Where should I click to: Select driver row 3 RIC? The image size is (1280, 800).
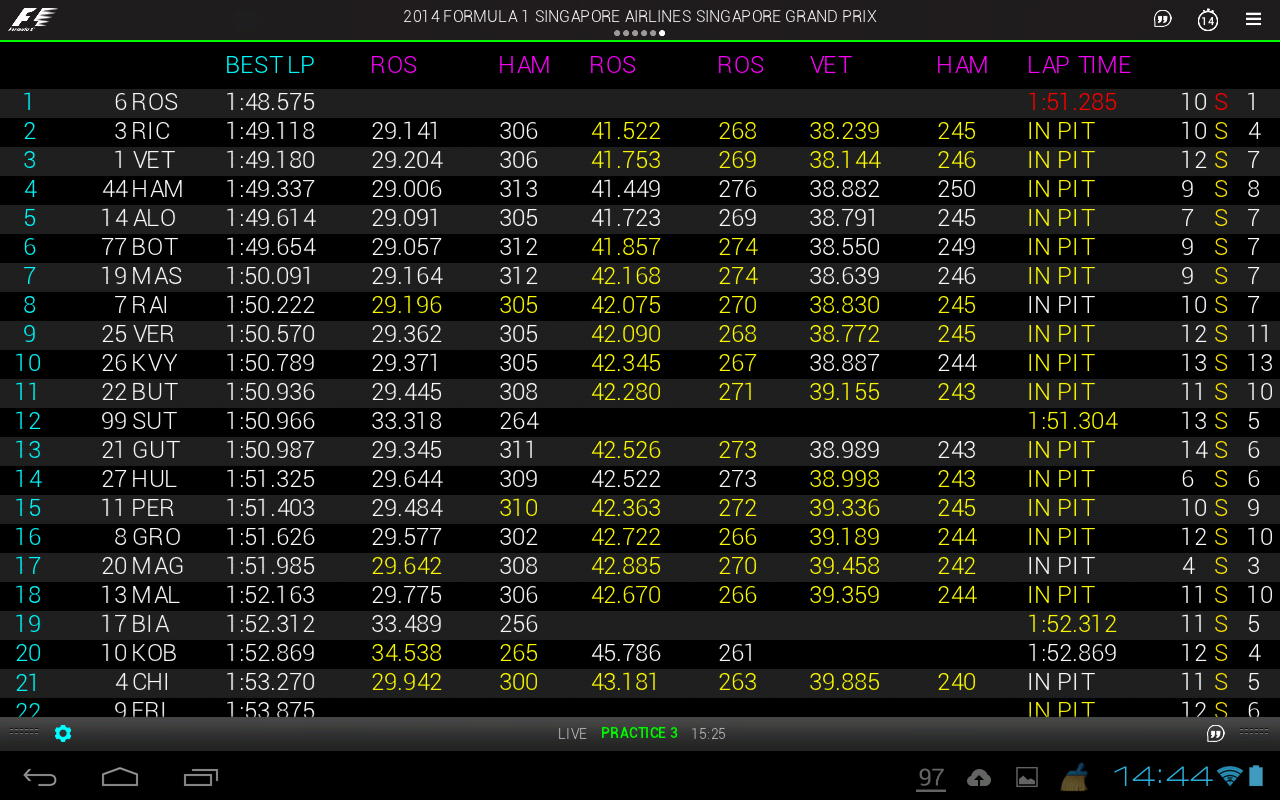pyautogui.click(x=640, y=131)
